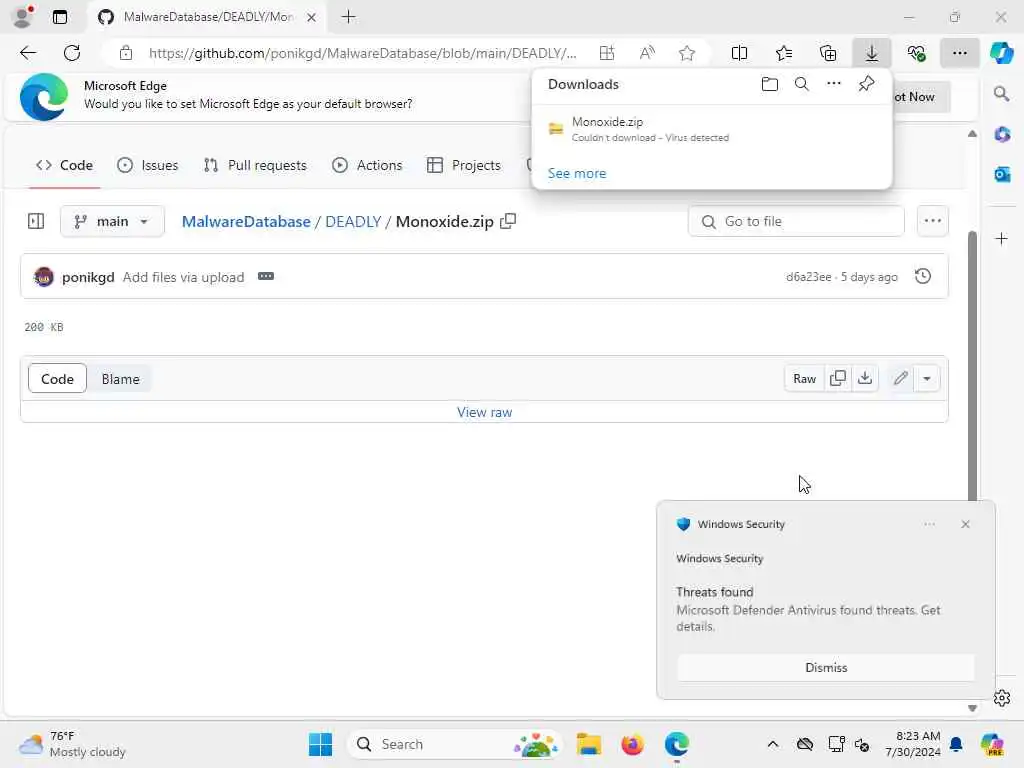The image size is (1024, 768).
Task: Edit this file pencil icon
Action: (901, 378)
